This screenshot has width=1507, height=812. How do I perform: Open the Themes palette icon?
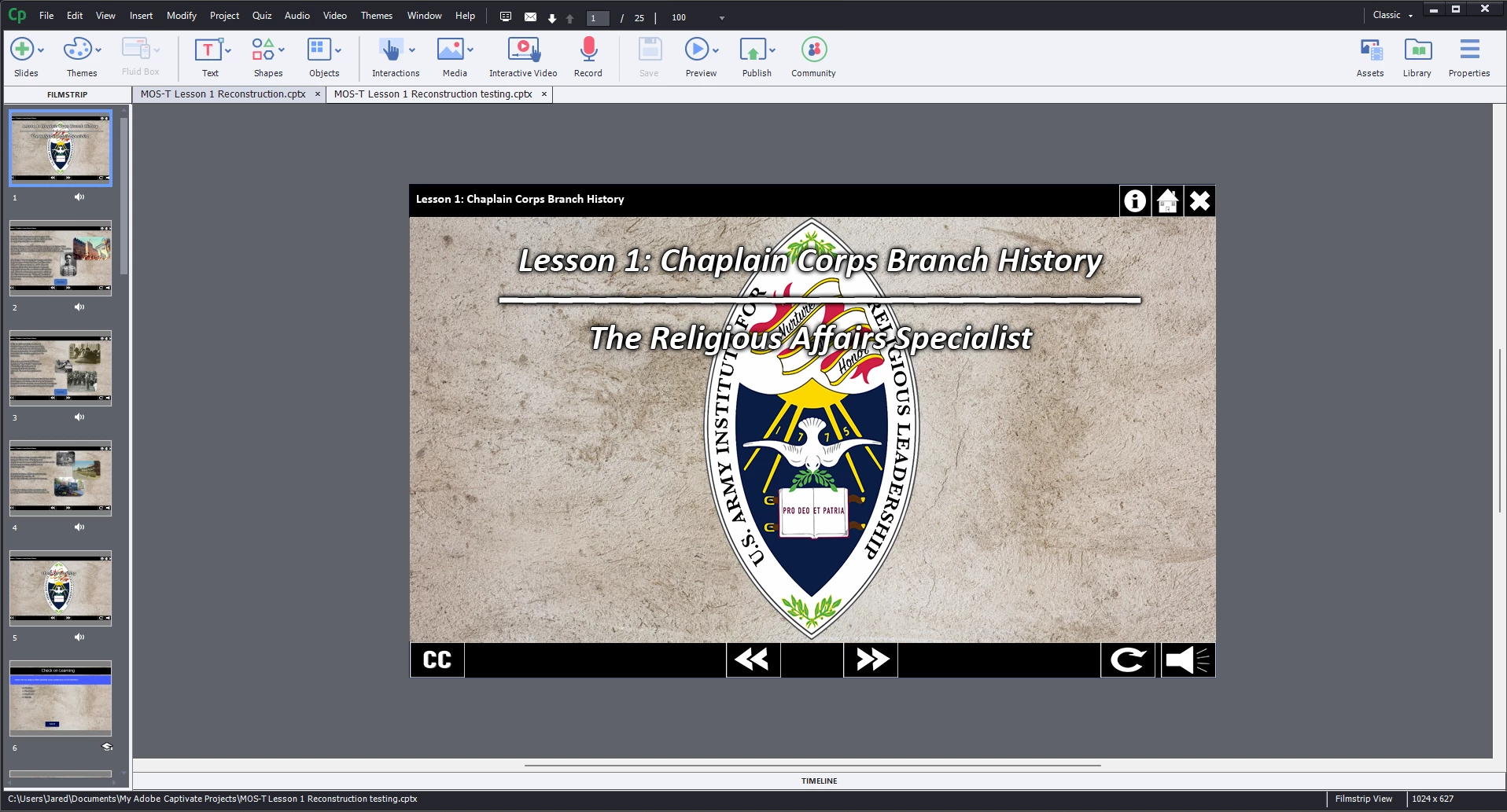click(78, 50)
